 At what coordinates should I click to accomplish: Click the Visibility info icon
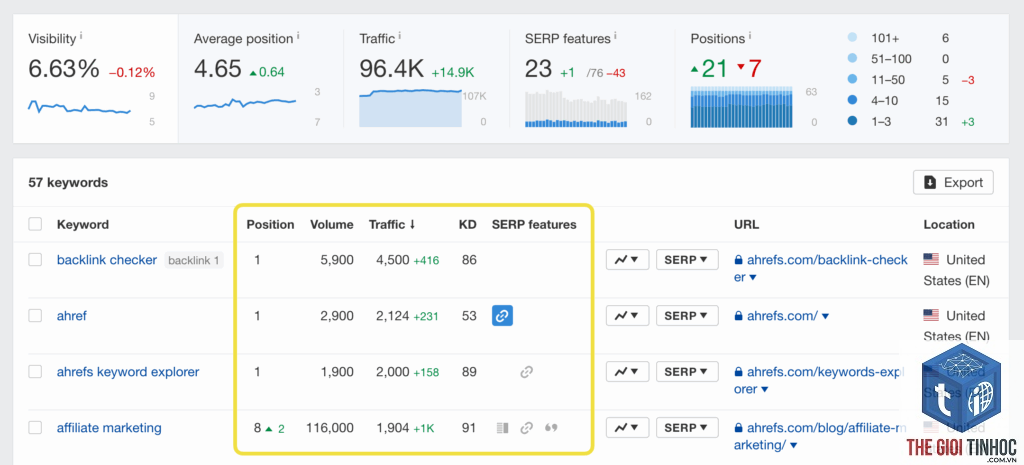(x=81, y=36)
